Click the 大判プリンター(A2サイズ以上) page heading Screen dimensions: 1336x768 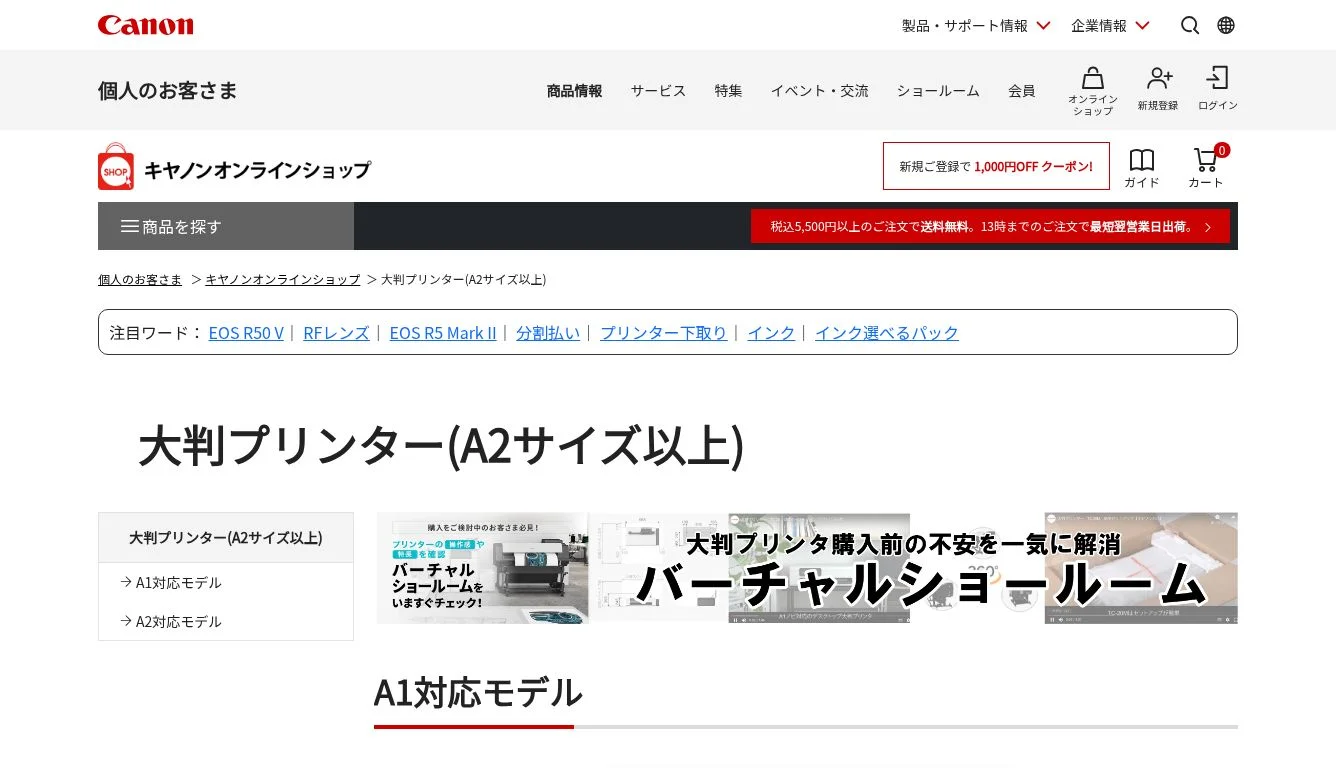coord(441,446)
